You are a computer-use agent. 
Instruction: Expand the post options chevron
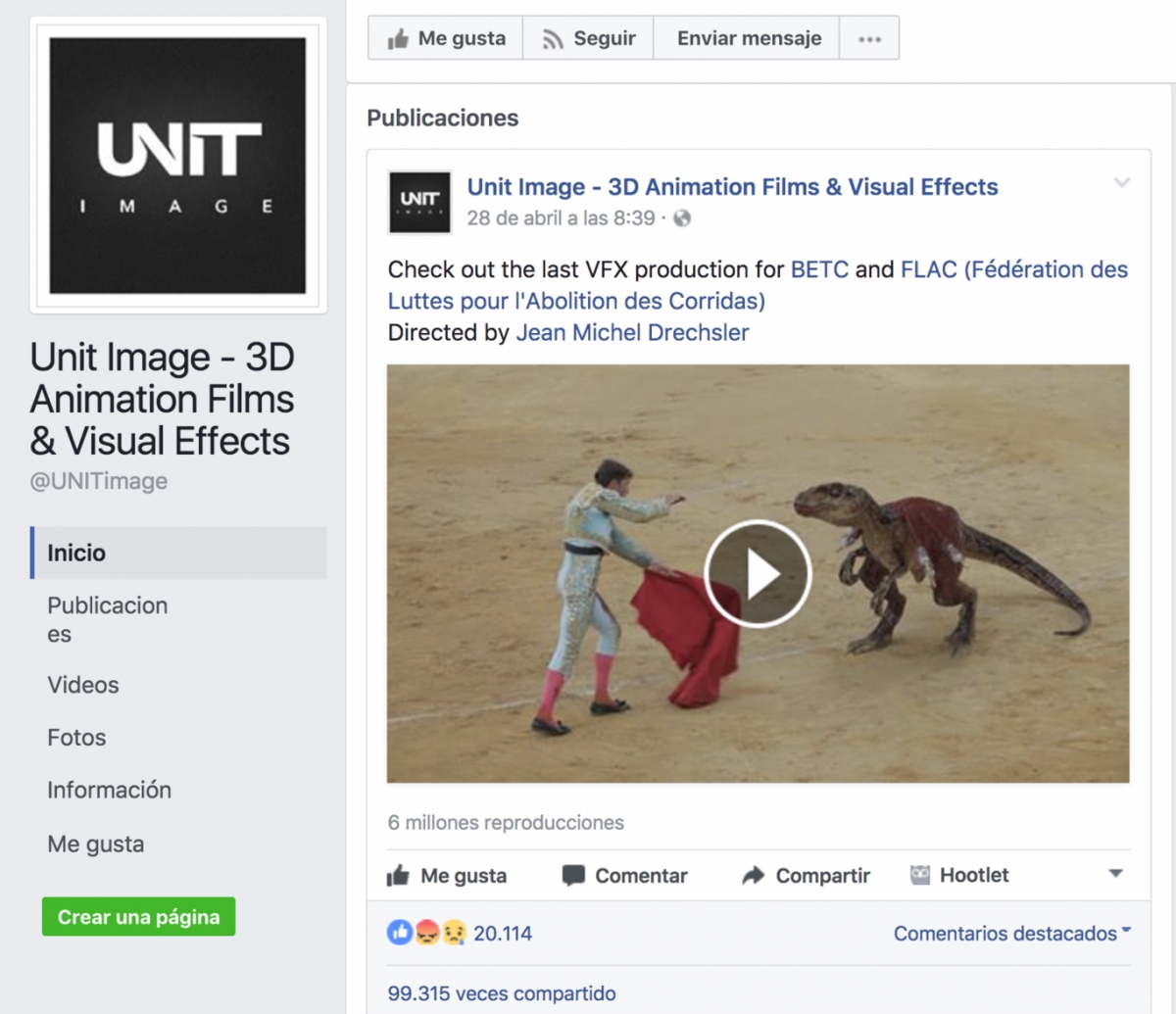pyautogui.click(x=1122, y=183)
